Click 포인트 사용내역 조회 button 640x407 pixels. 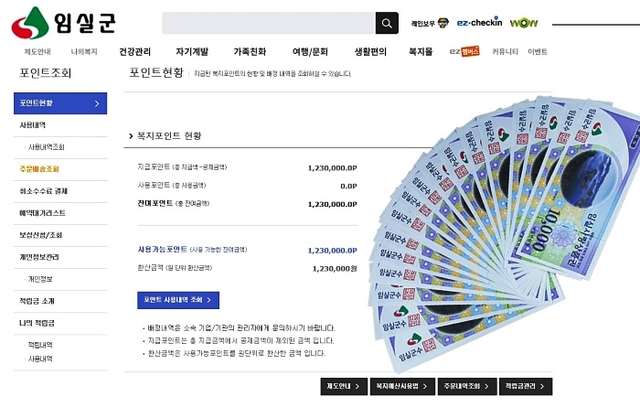(178, 299)
